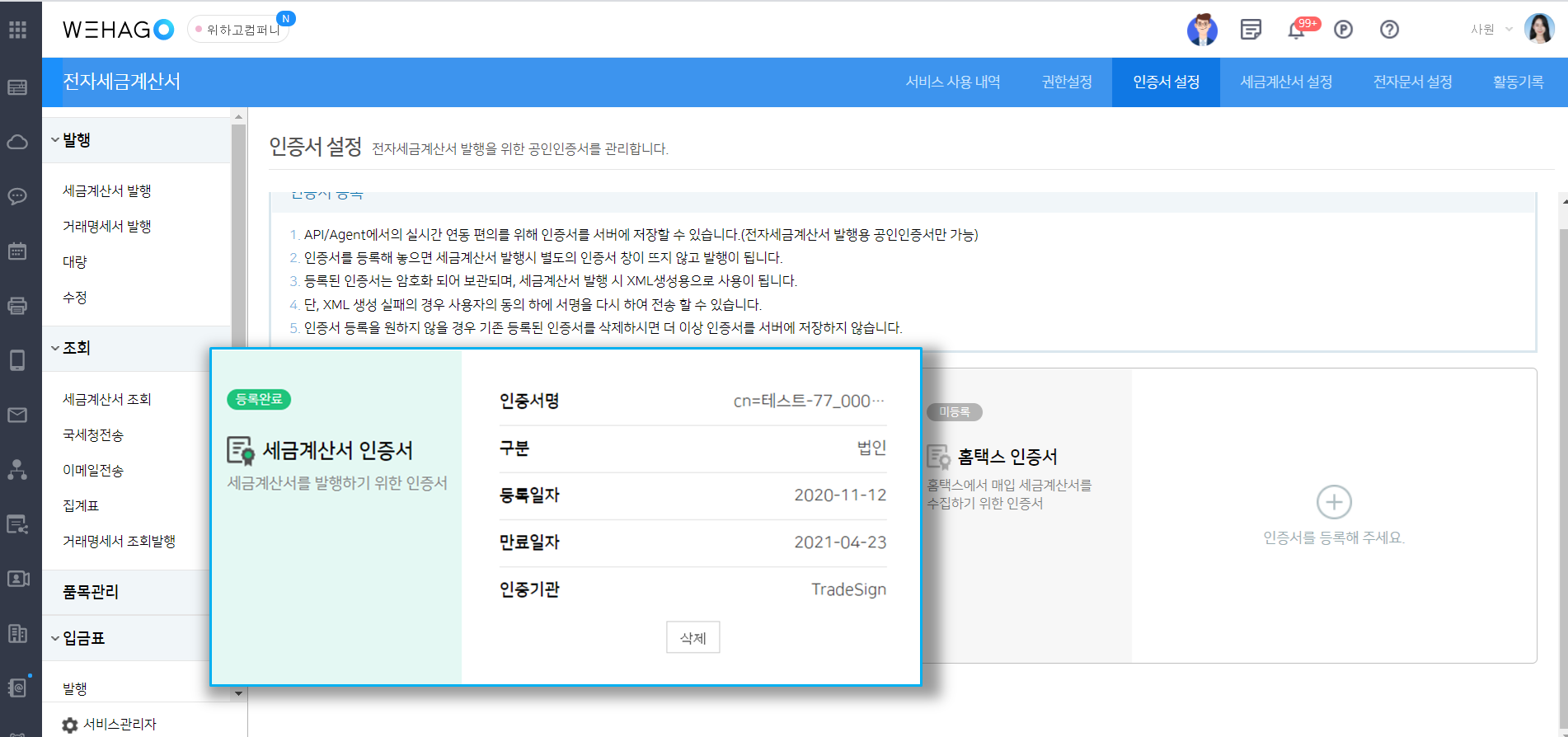1568x737 pixels.
Task: Open the notes/message list icon in header
Action: point(1251,30)
